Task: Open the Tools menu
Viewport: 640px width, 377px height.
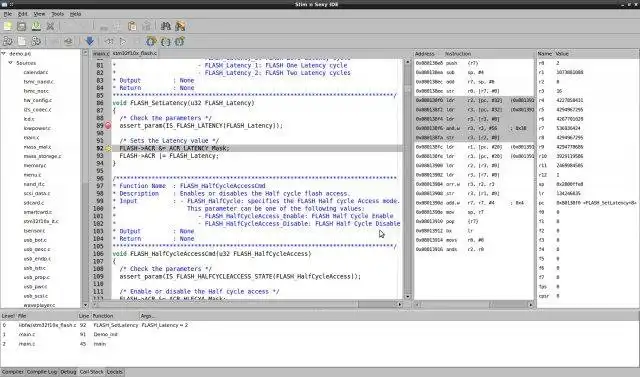Action: 58,14
